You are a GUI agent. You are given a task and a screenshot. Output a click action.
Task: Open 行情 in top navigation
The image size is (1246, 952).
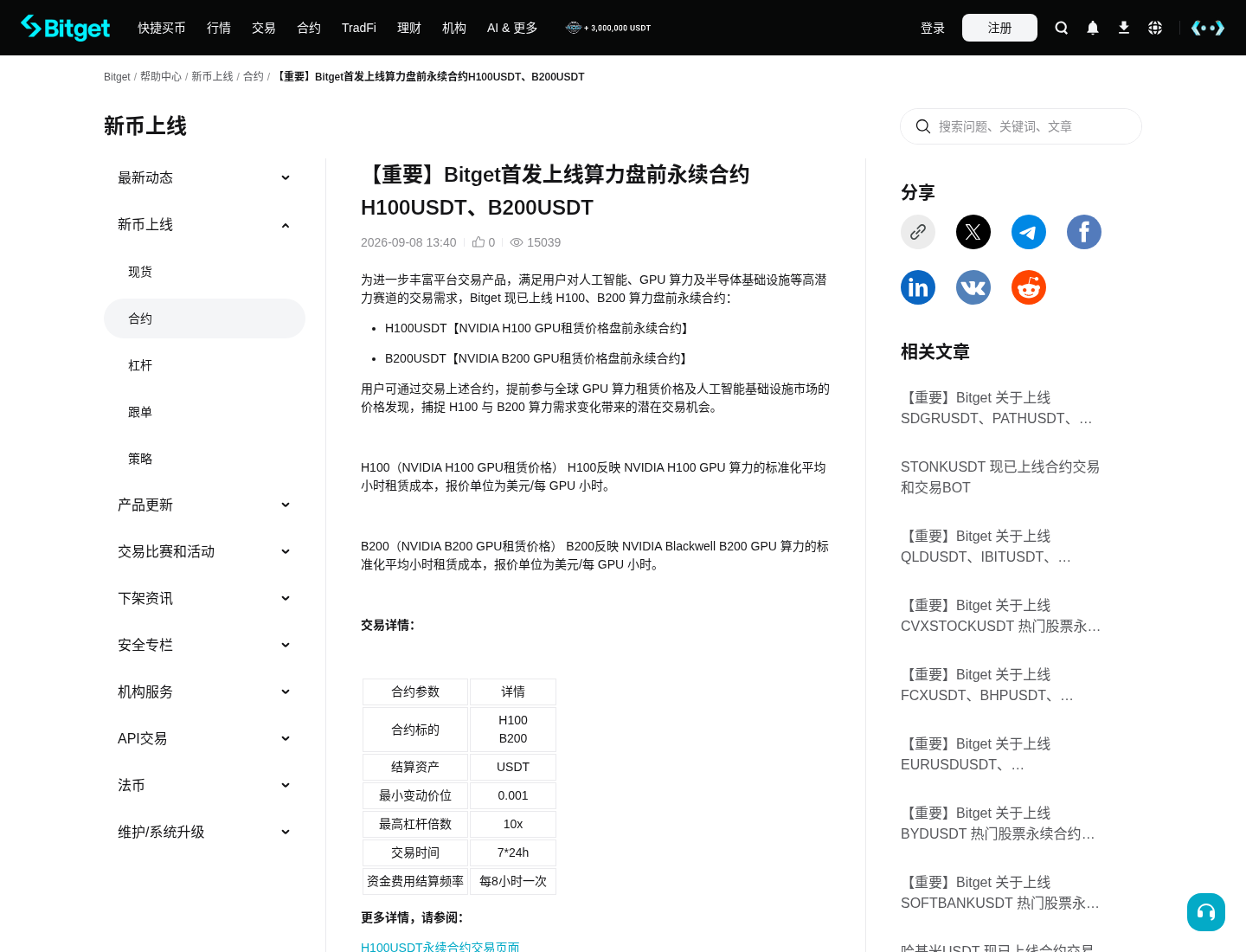pos(219,28)
